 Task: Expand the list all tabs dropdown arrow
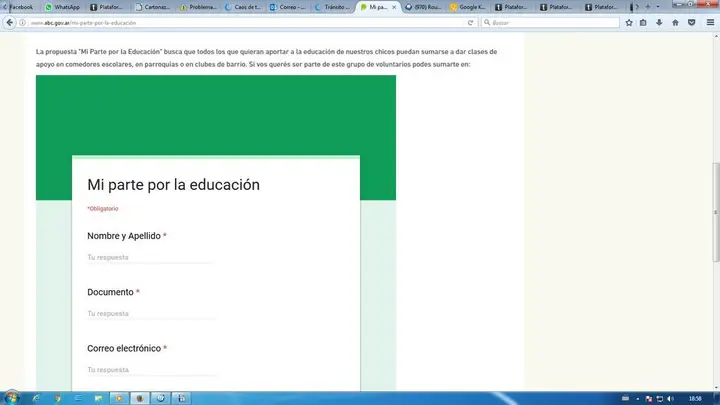pyautogui.click(x=658, y=7)
